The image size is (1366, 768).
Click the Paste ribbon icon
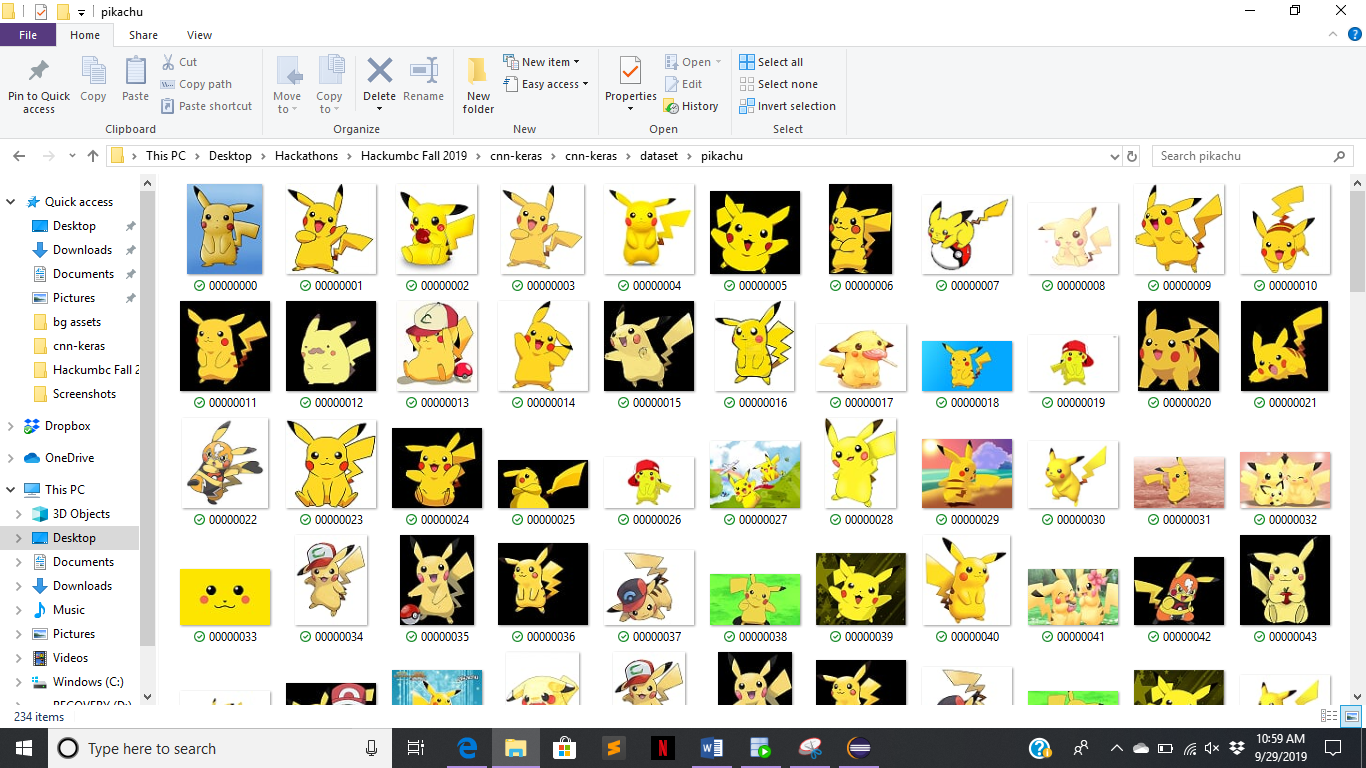tap(135, 72)
